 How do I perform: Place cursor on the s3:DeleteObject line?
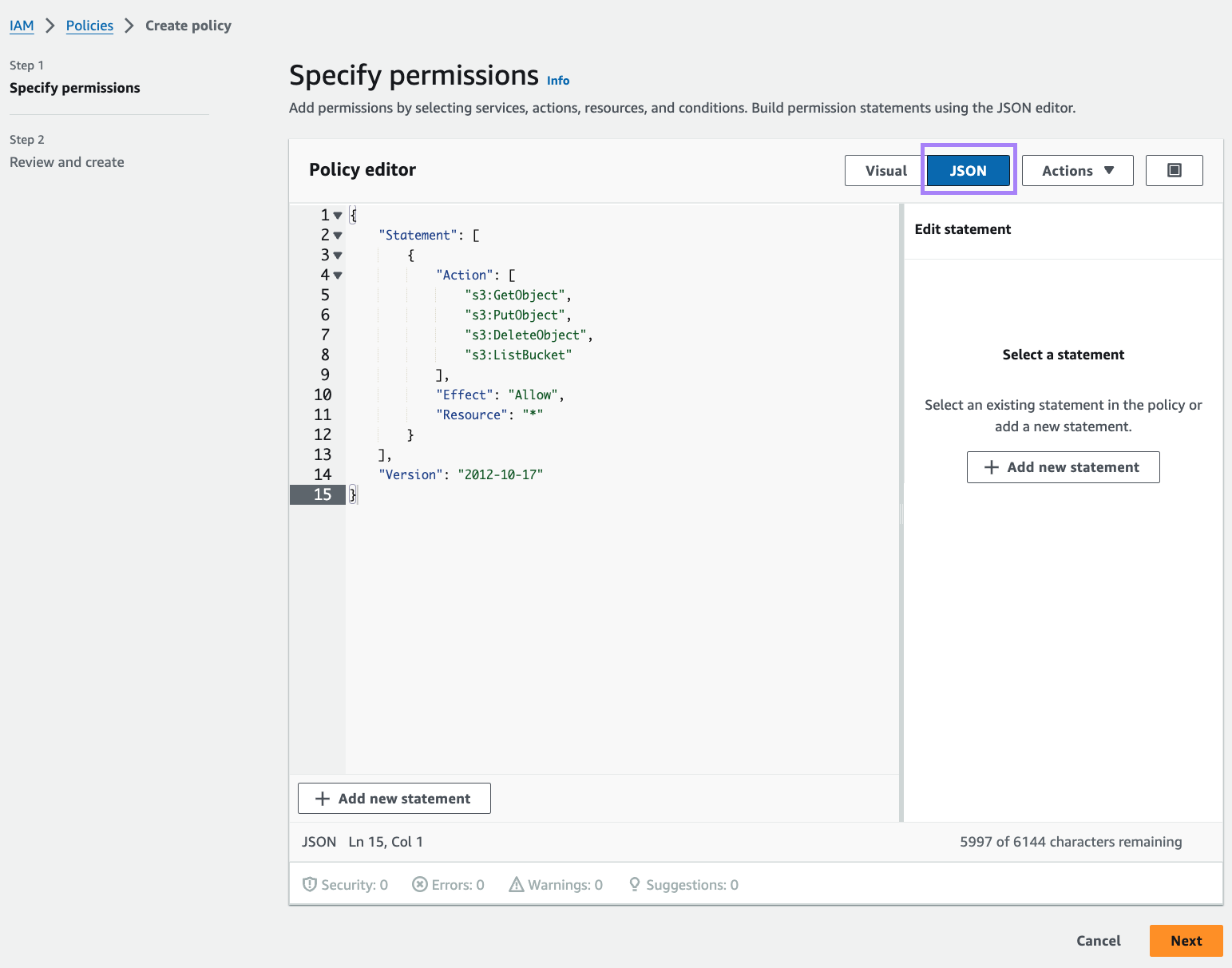tap(525, 335)
